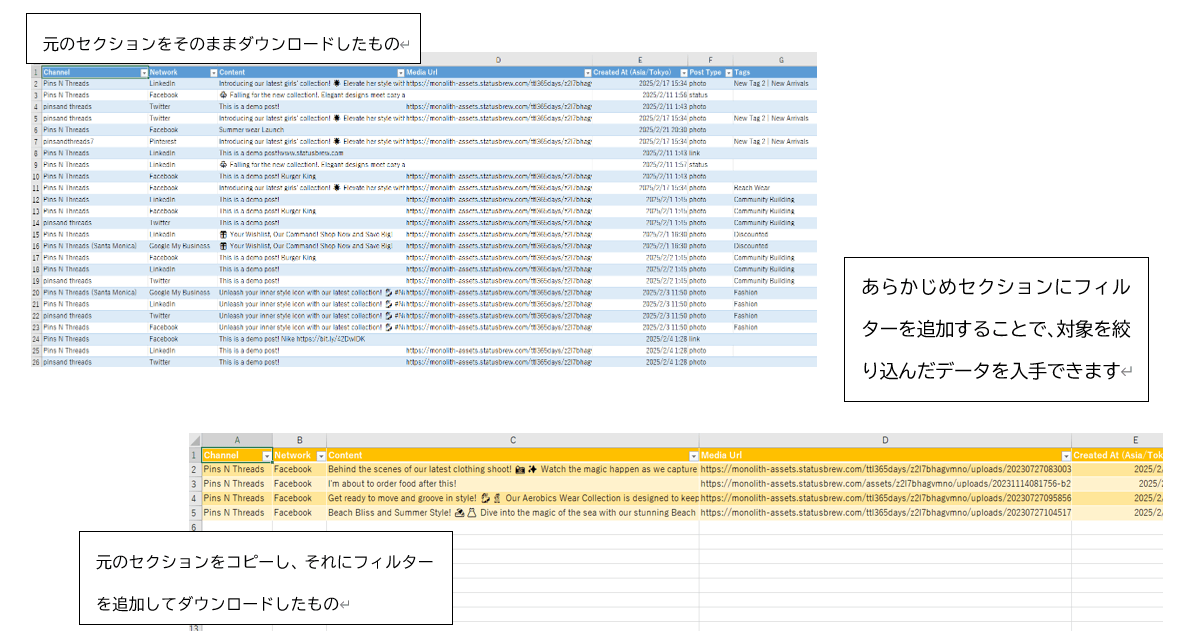Screen dimensions: 1193x631
Task: Select the 'Pinterest' network cell
Action: tap(183, 142)
